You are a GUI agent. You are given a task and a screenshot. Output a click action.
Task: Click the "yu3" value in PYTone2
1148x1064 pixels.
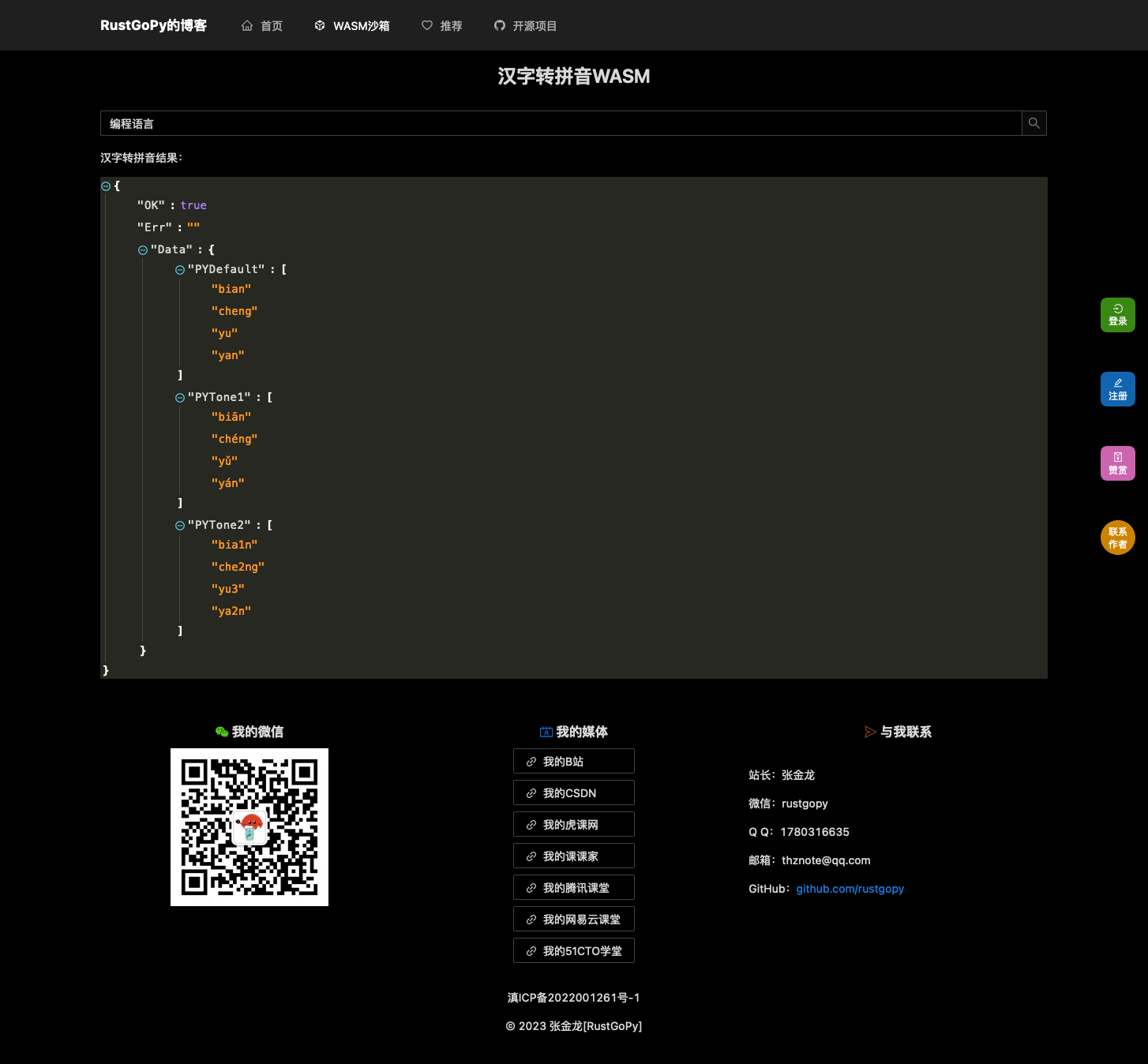coord(228,589)
